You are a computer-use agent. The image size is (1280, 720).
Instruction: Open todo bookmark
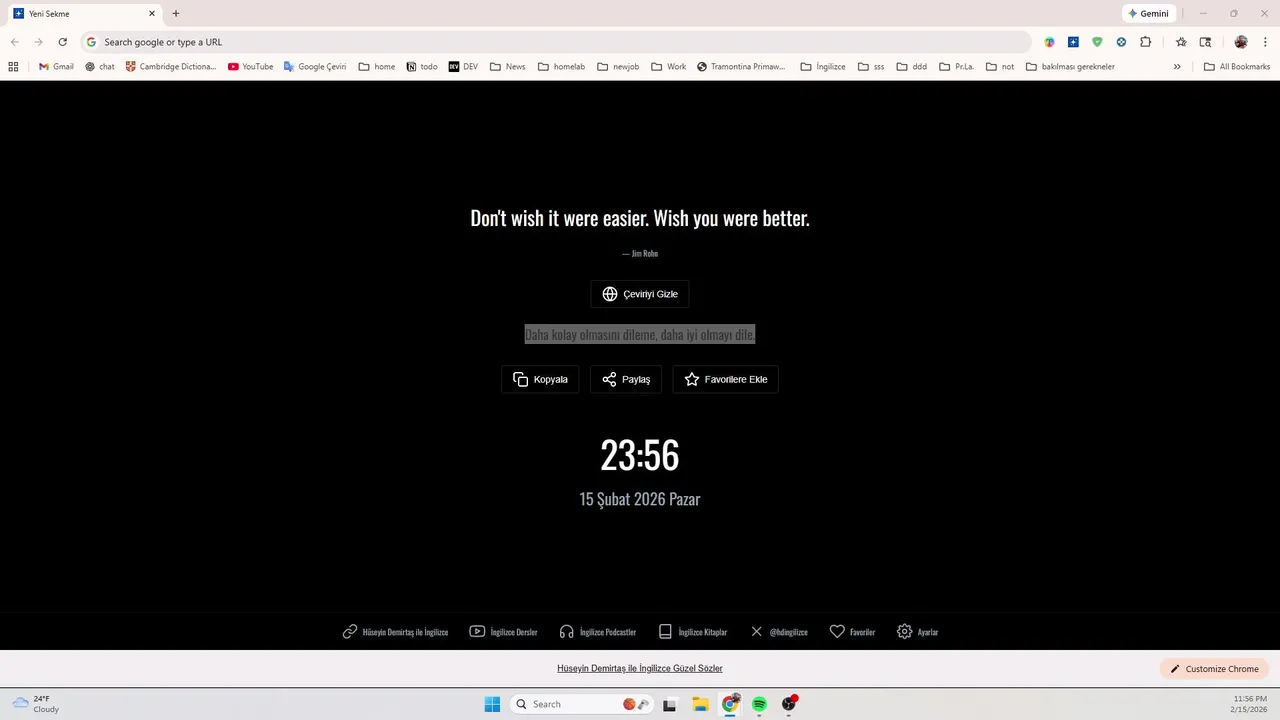(x=422, y=67)
